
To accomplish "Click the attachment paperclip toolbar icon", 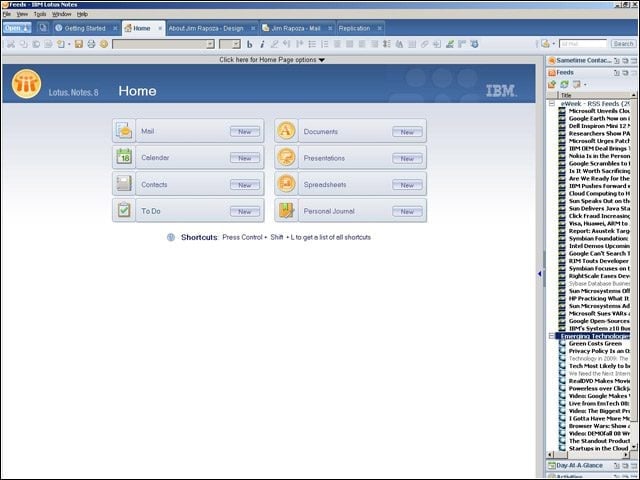I will coord(424,44).
